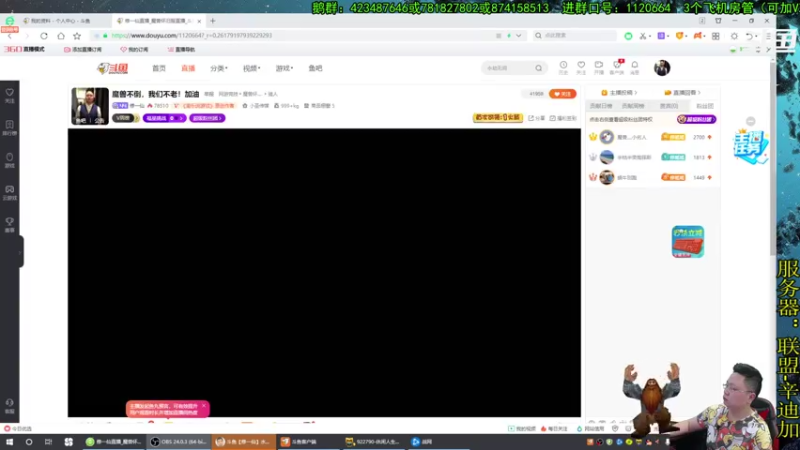Switch to 贡献日榜 daily ranking tab
800x450 pixels.
601,106
